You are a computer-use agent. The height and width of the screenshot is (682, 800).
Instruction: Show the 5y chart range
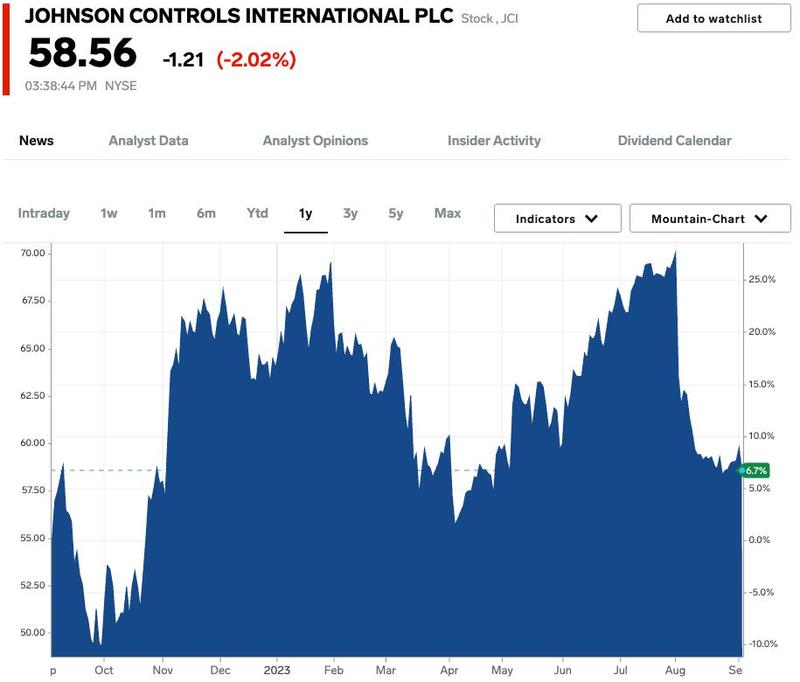395,213
